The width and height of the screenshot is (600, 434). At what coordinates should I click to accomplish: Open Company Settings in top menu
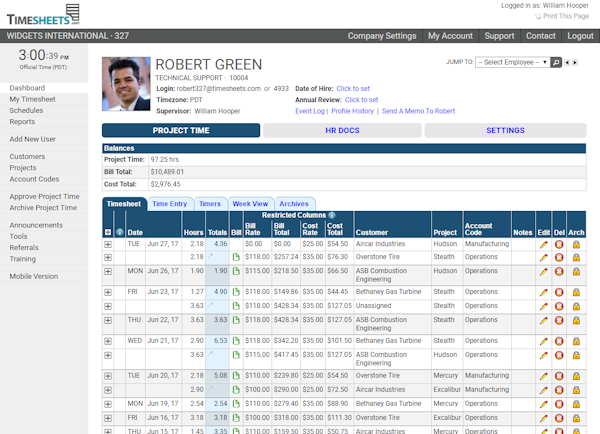[382, 36]
